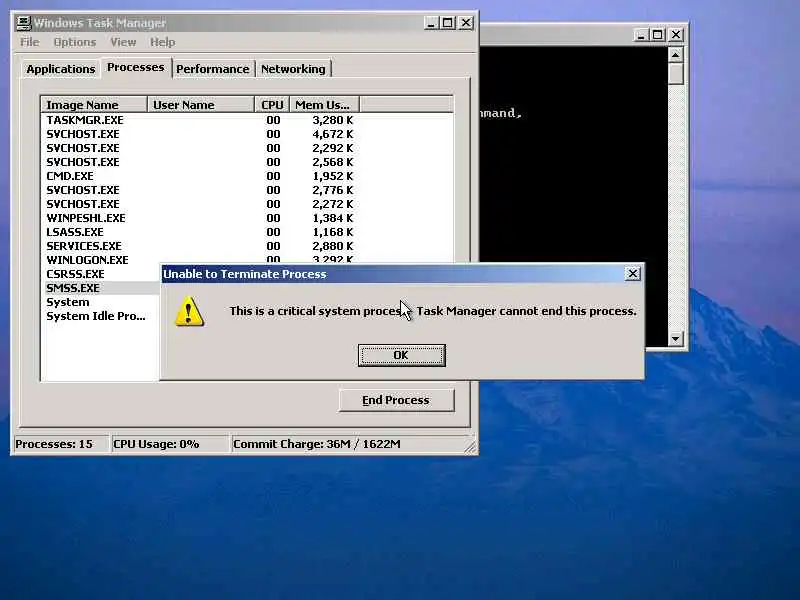Screen dimensions: 800x600
Task: Select the TASKMGR.EXE process row
Action: tap(246, 120)
